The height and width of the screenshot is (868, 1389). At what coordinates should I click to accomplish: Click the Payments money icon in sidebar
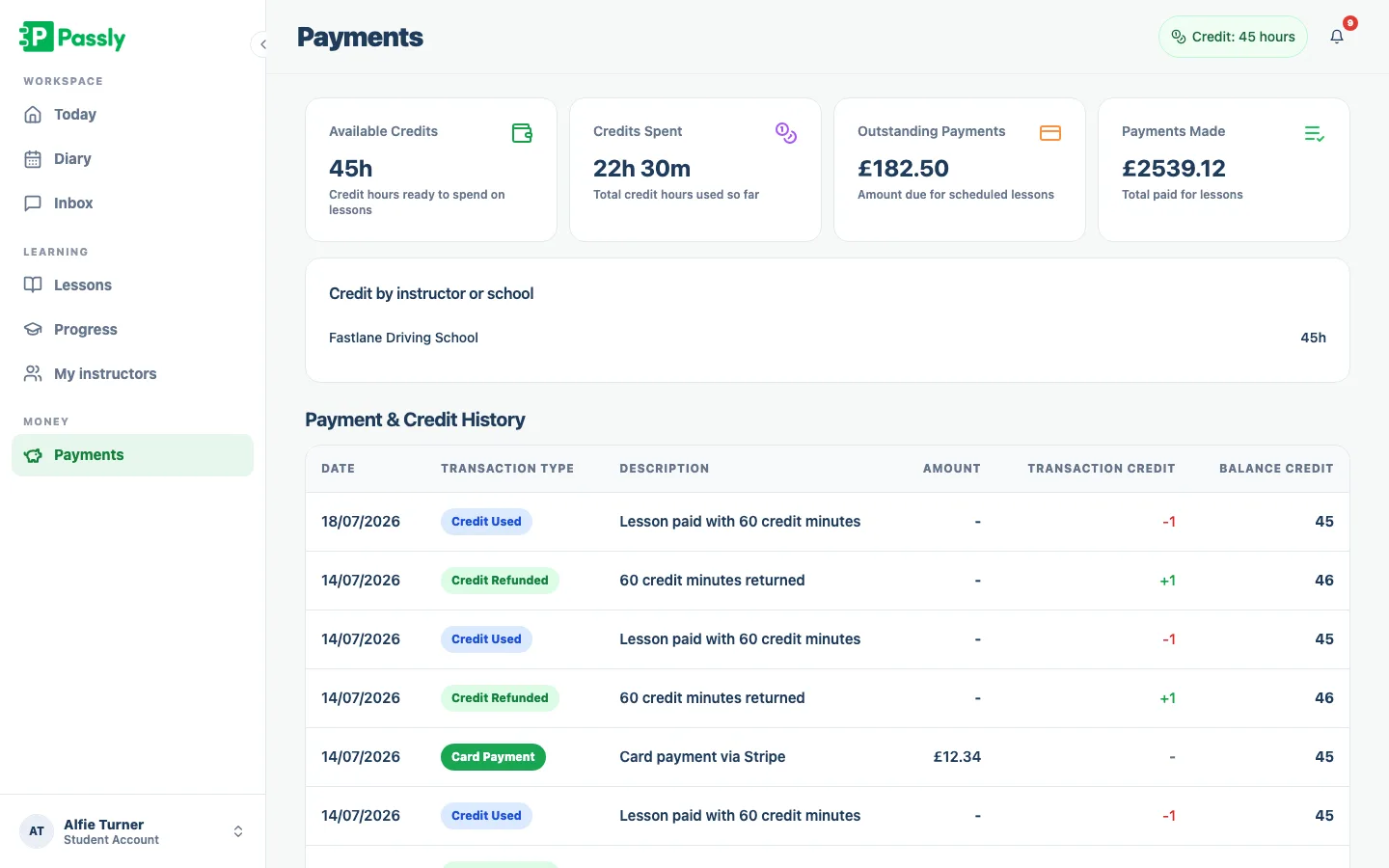(33, 455)
